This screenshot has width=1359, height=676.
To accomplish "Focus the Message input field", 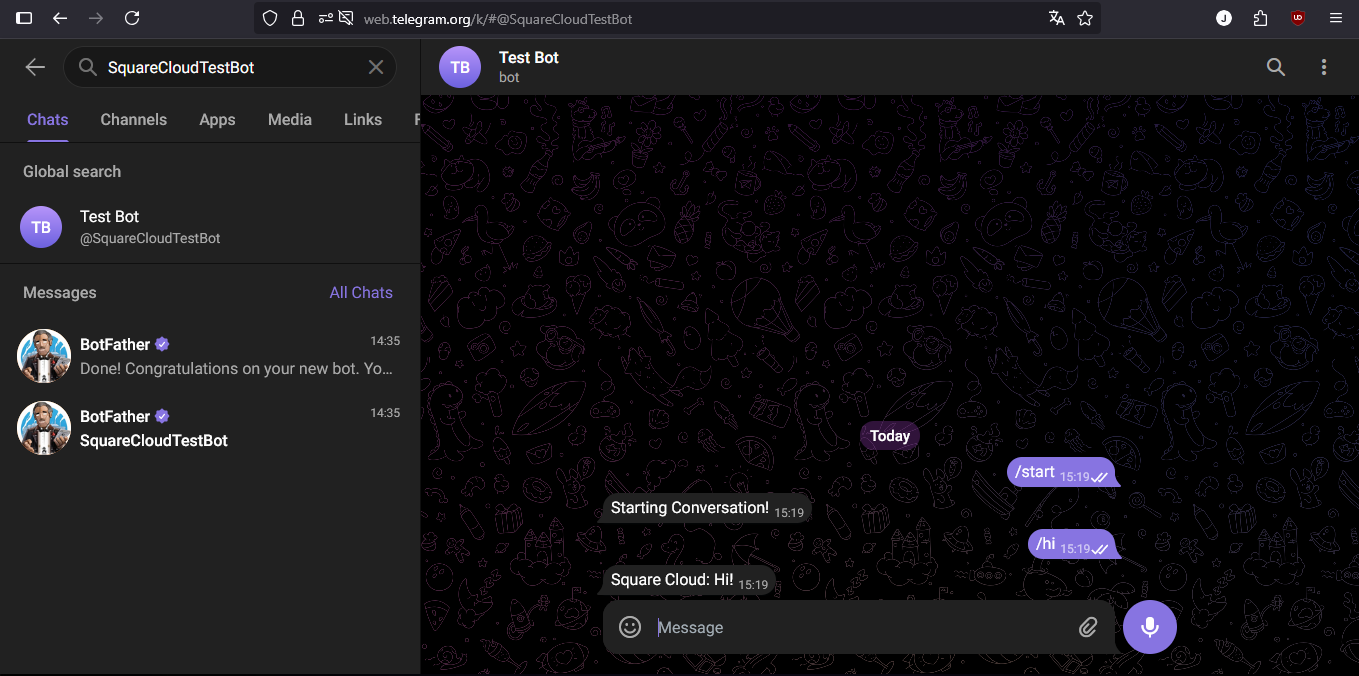I will (860, 627).
